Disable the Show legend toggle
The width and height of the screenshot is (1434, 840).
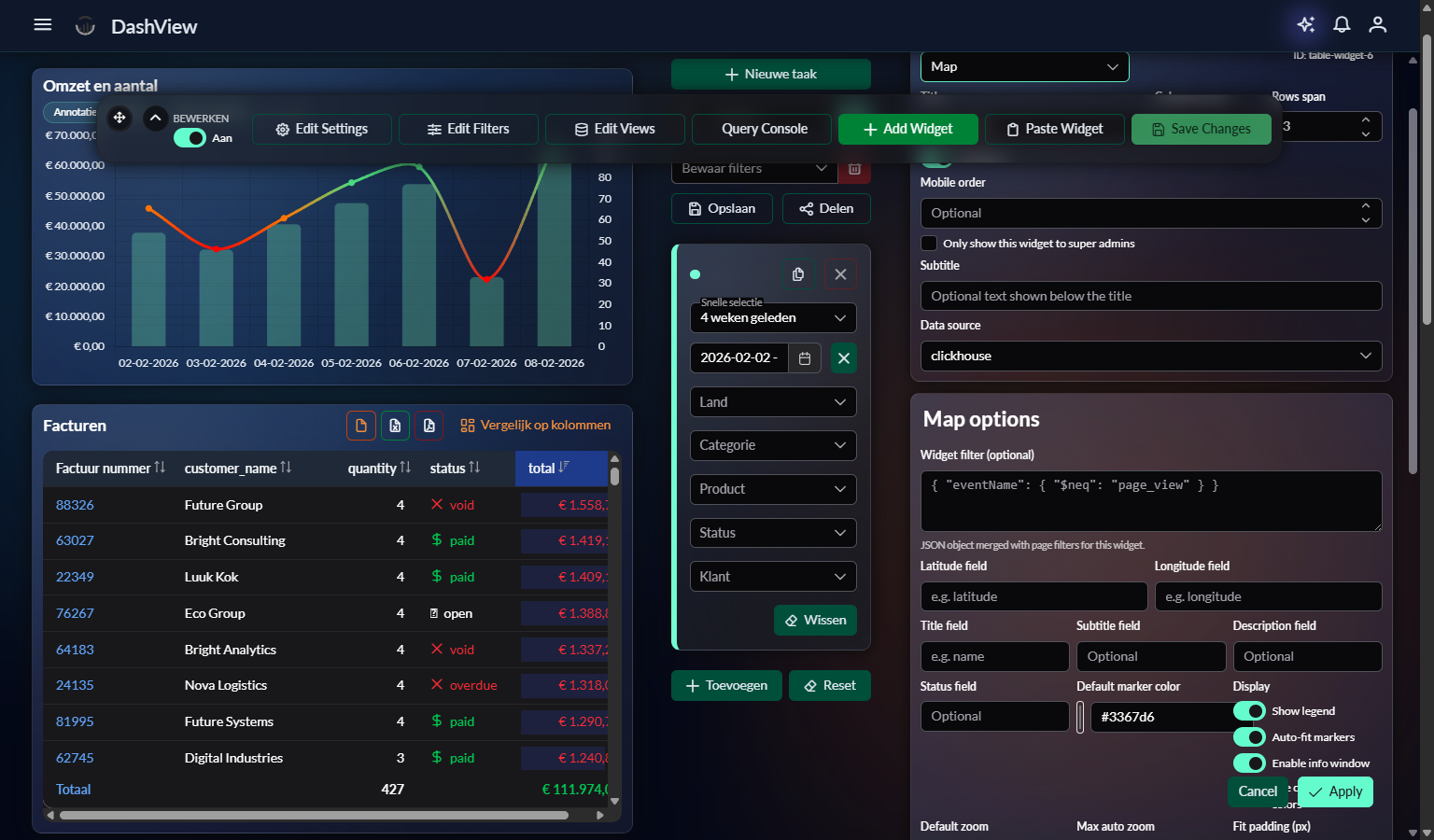click(x=1249, y=710)
